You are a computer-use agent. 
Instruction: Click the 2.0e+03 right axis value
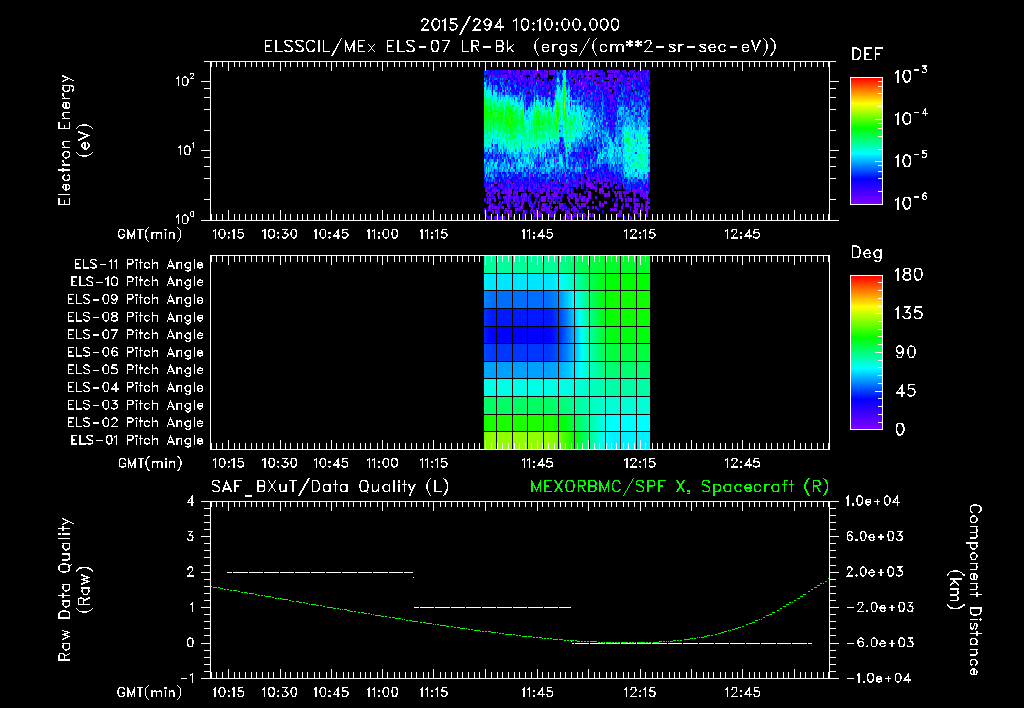pos(874,572)
